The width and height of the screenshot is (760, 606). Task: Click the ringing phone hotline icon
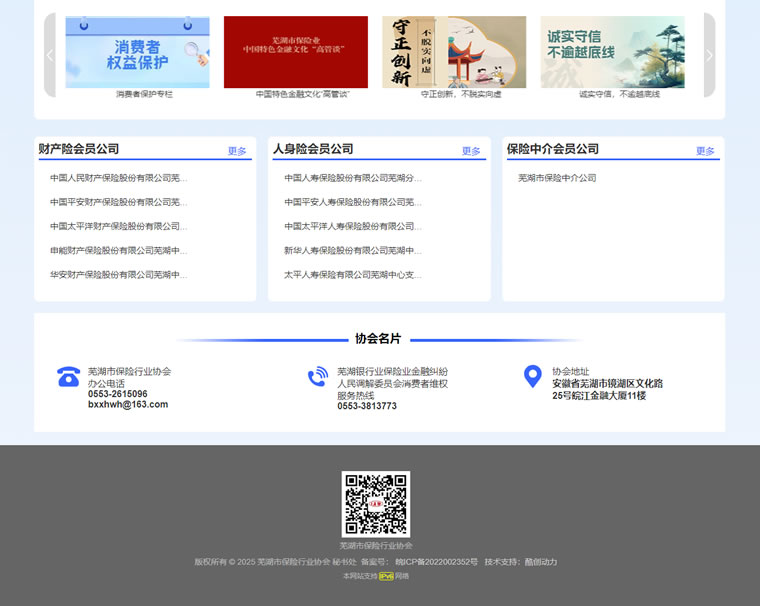coord(318,377)
